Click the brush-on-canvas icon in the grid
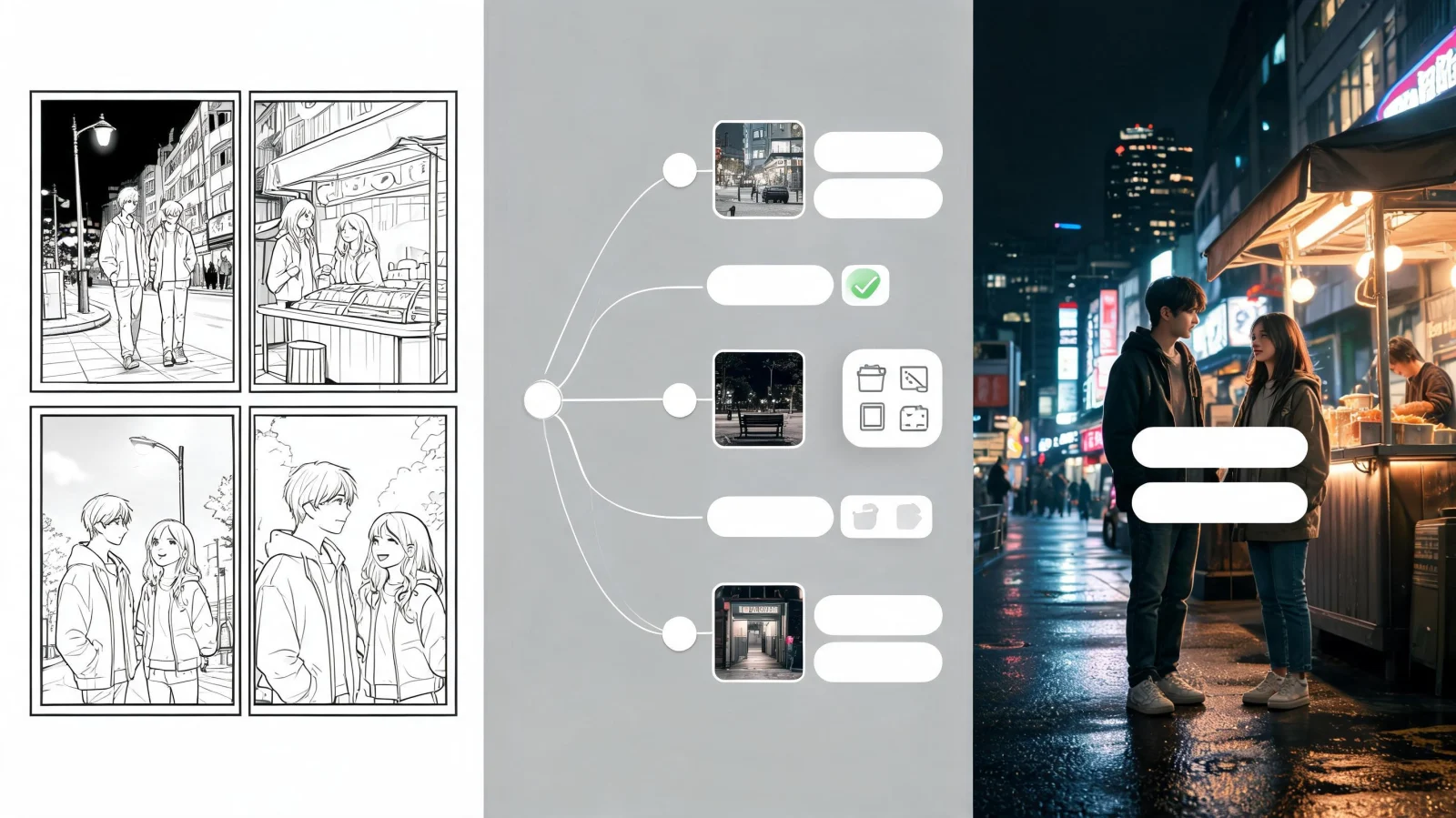Image resolution: width=1456 pixels, height=818 pixels. point(914,379)
